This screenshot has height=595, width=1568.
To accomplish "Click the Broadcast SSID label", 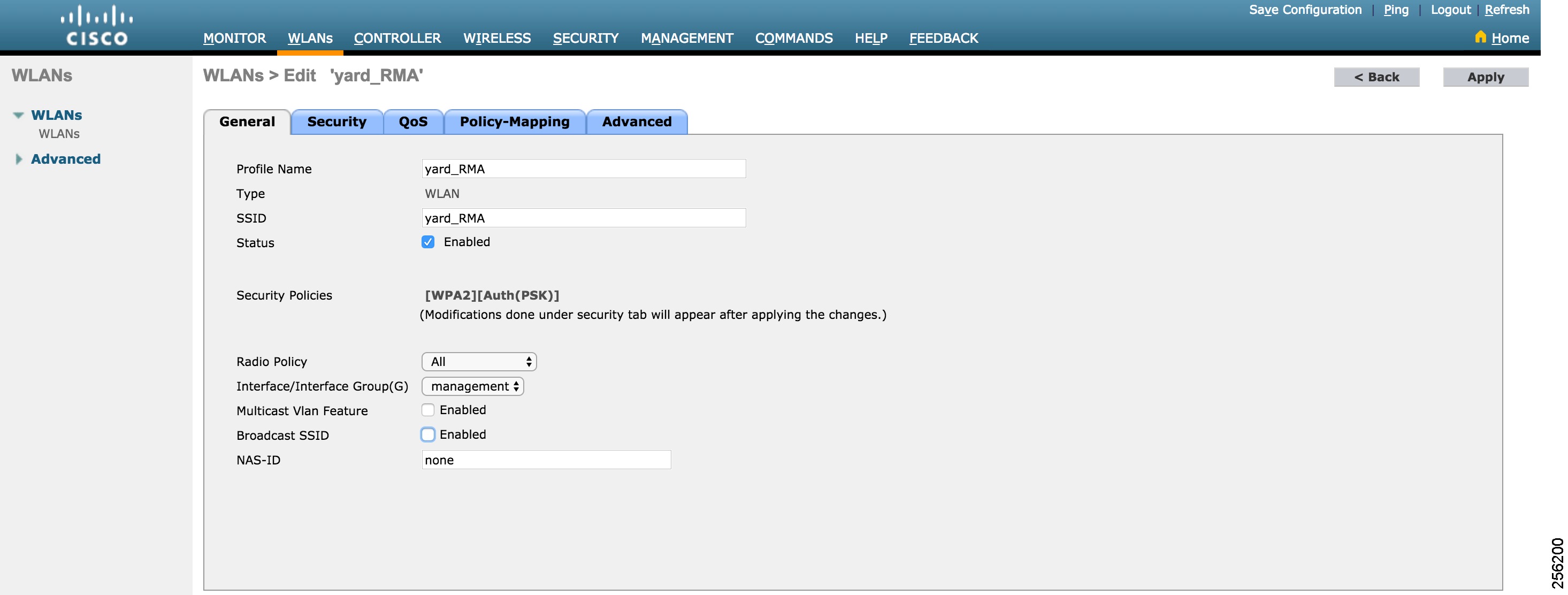I will [x=282, y=436].
